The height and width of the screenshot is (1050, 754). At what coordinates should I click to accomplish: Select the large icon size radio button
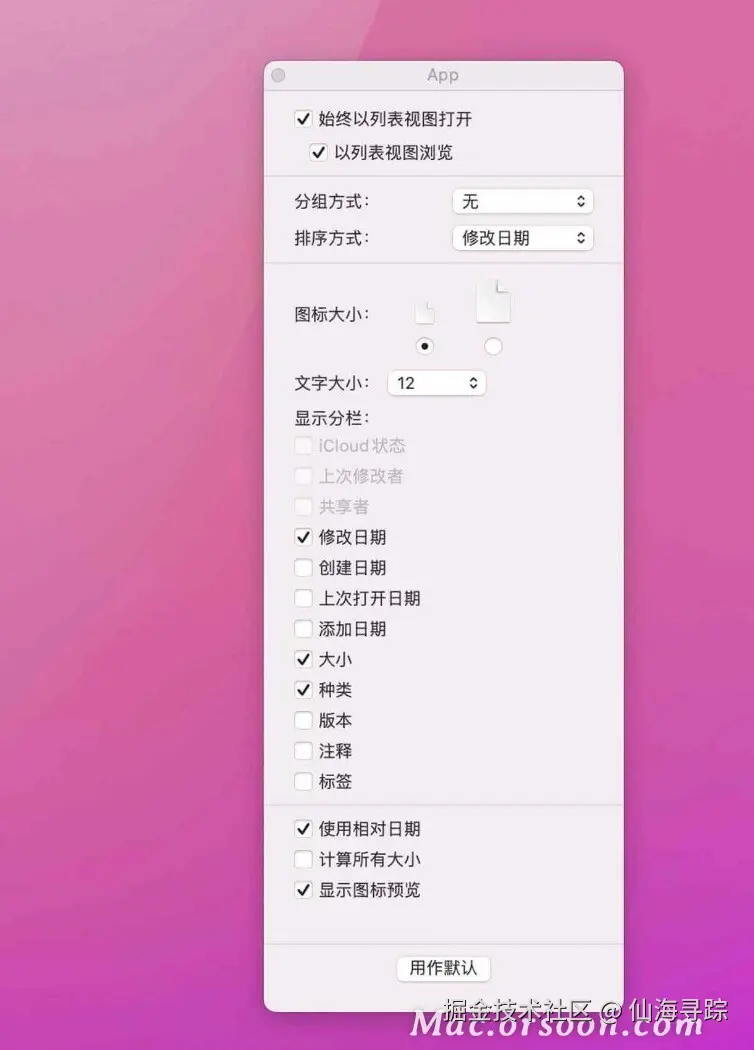[493, 346]
